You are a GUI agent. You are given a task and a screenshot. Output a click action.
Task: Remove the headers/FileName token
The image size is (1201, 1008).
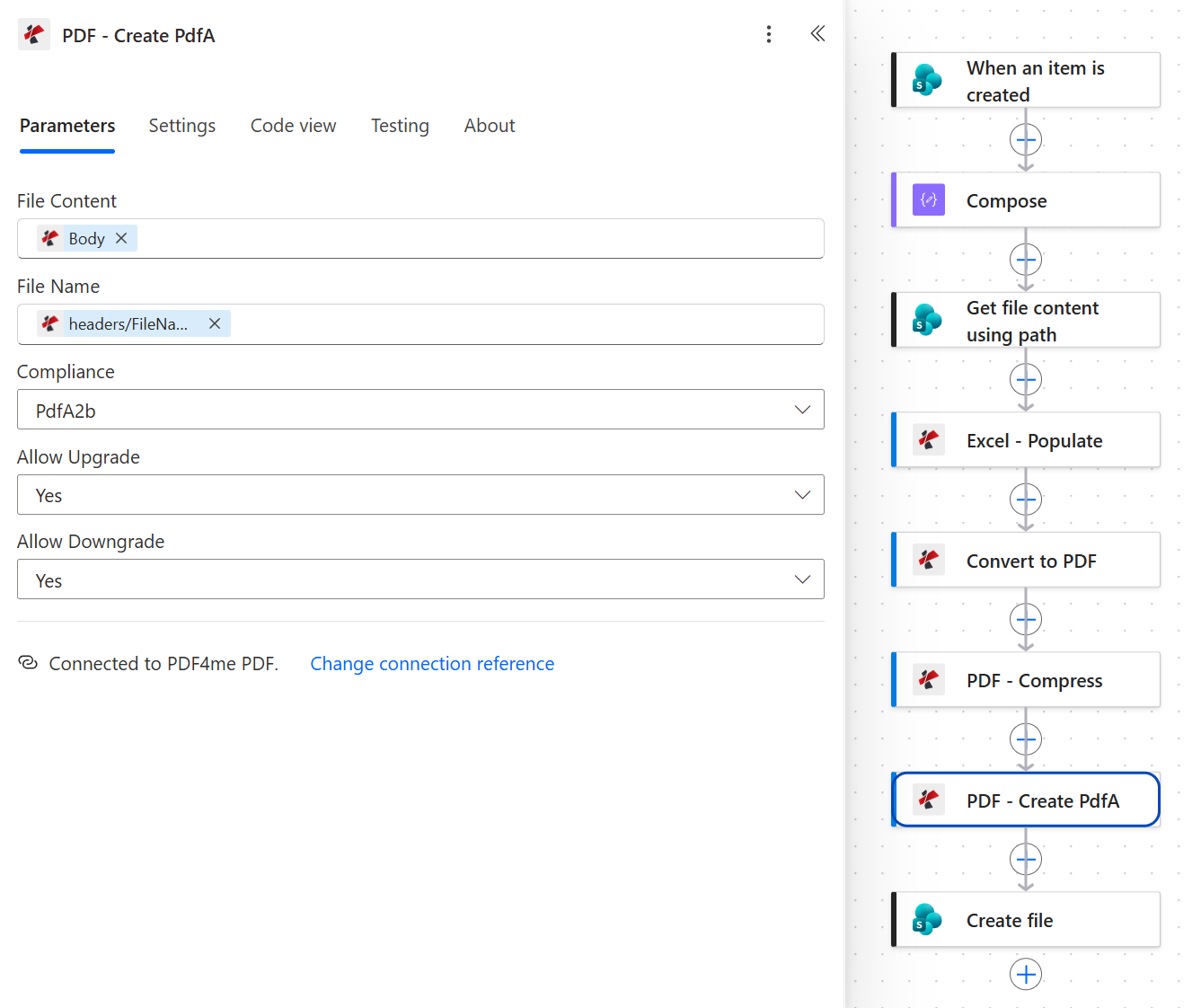point(215,323)
